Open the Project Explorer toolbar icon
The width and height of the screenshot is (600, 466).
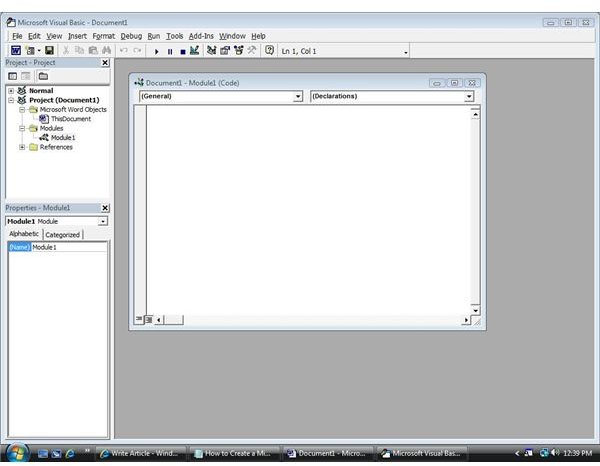tap(211, 50)
